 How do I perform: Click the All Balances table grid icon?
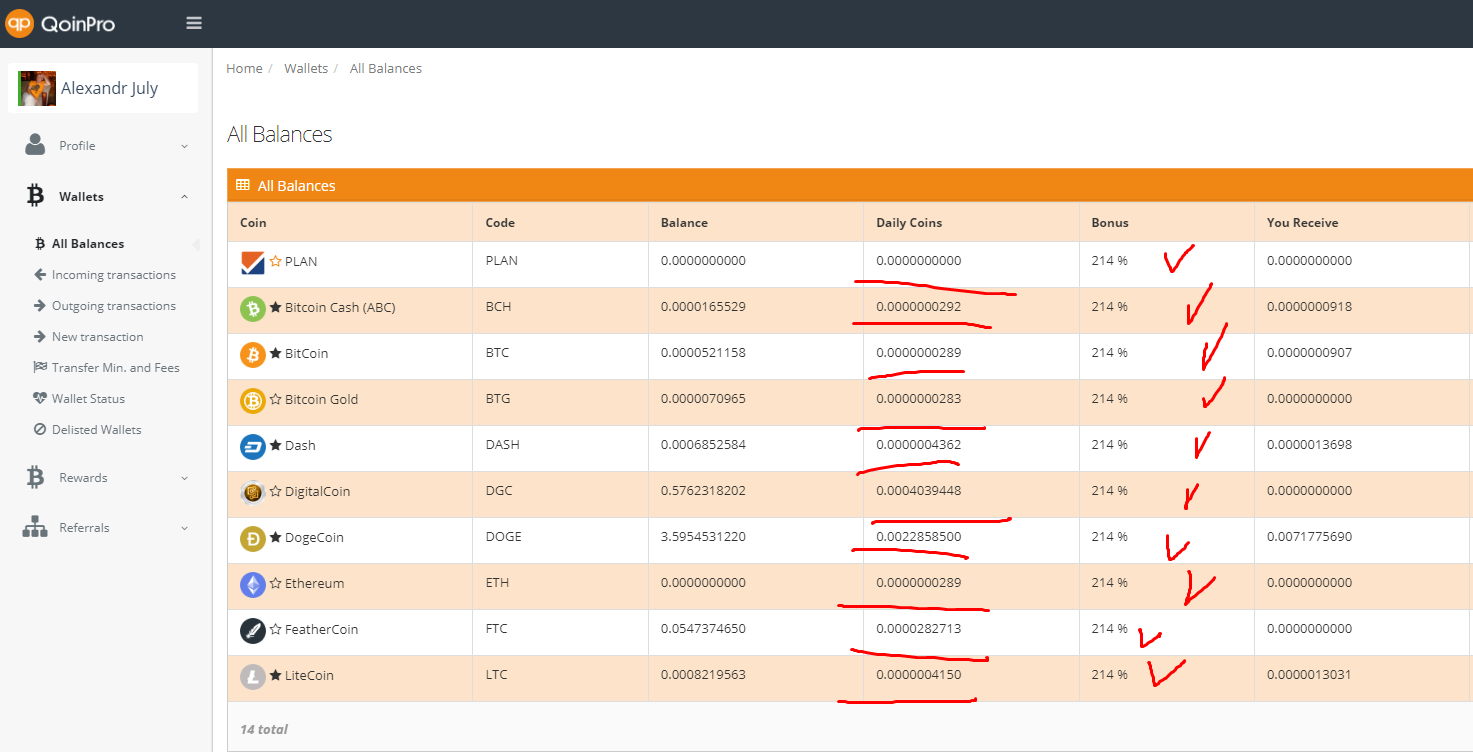point(242,185)
